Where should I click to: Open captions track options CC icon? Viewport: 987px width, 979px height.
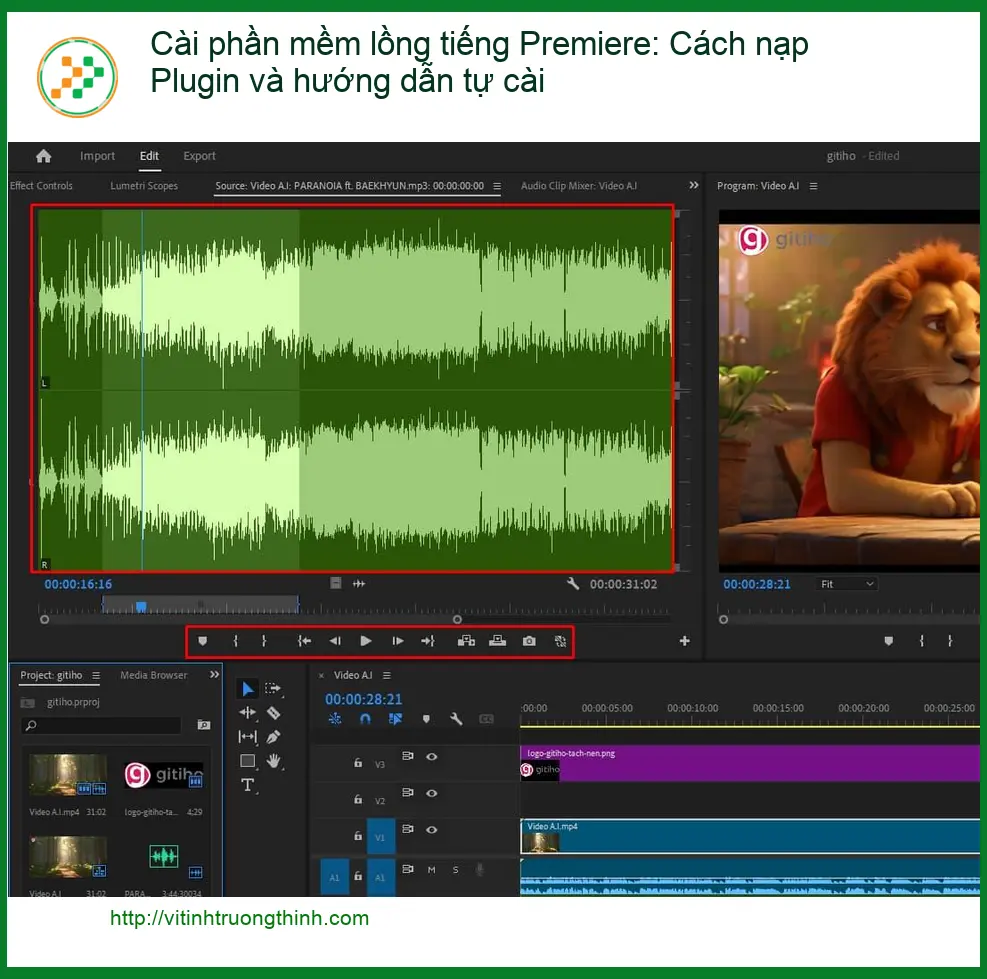pyautogui.click(x=487, y=718)
